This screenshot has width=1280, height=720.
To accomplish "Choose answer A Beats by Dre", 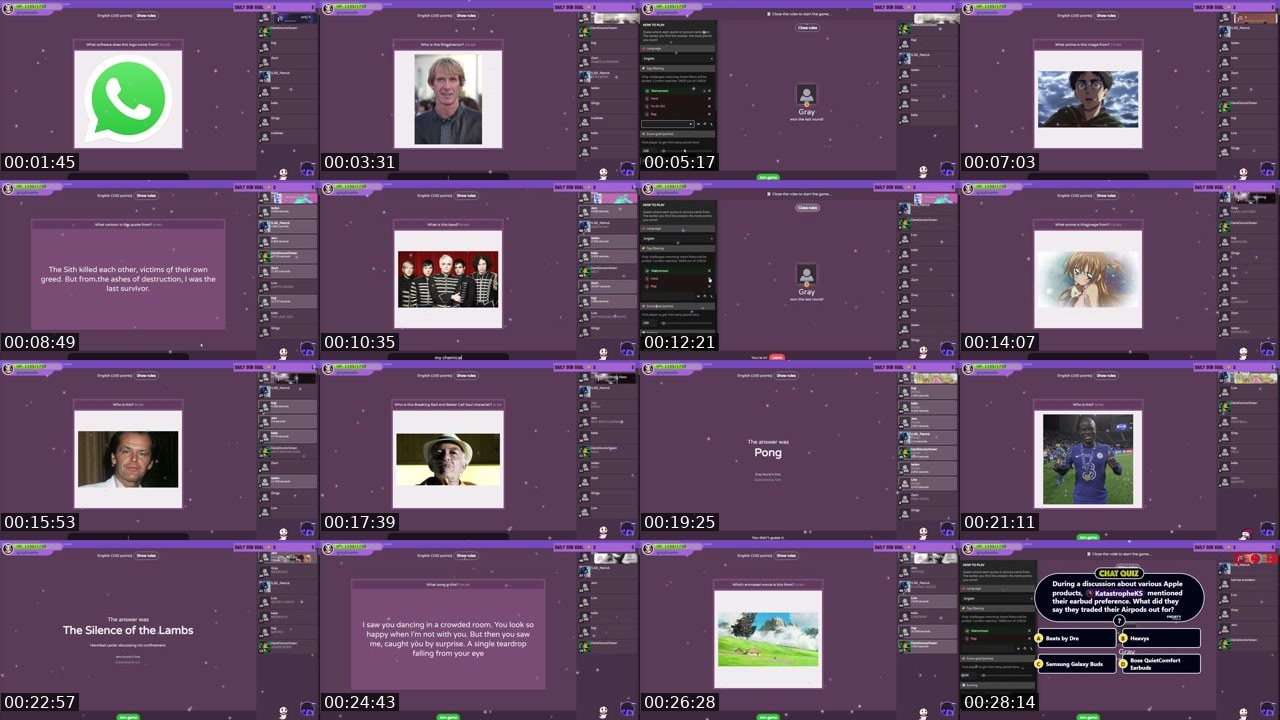I will click(1076, 638).
